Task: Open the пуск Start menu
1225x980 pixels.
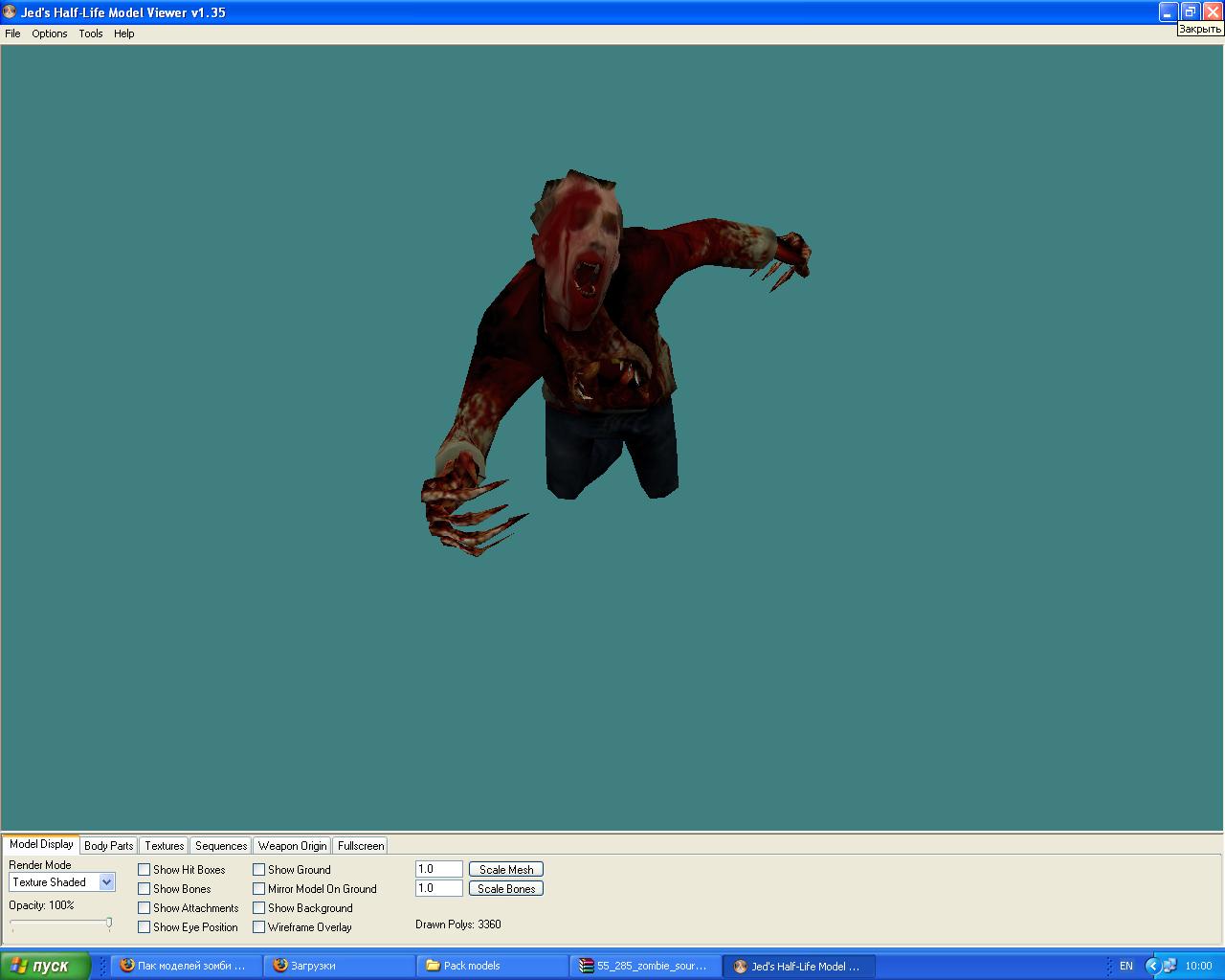Action: 46,966
